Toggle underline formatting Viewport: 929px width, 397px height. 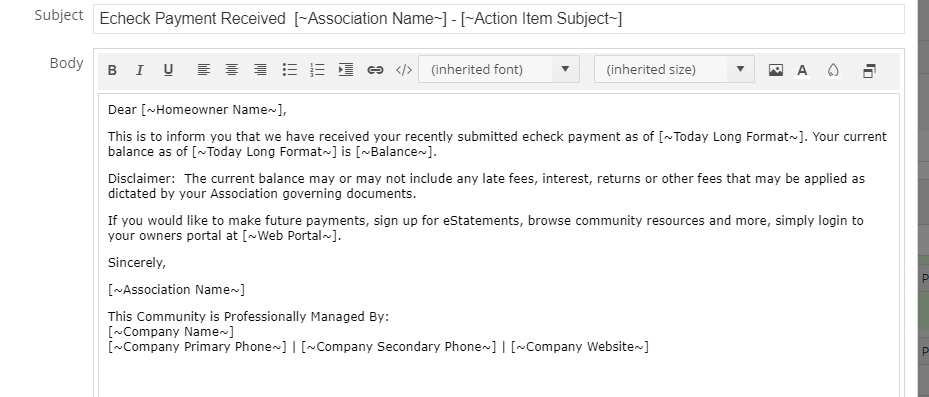coord(168,70)
